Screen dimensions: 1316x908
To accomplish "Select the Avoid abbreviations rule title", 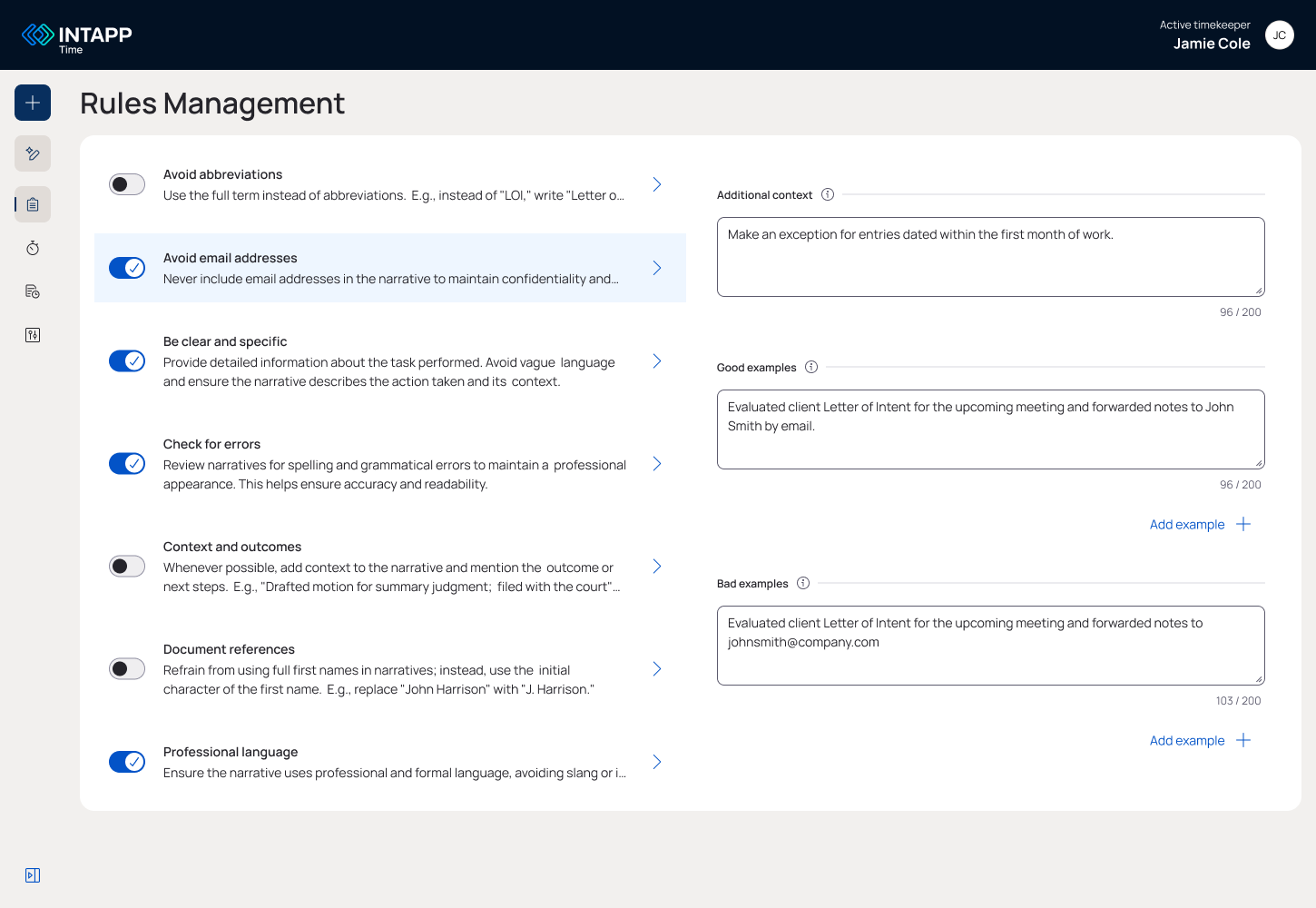I will [x=222, y=174].
